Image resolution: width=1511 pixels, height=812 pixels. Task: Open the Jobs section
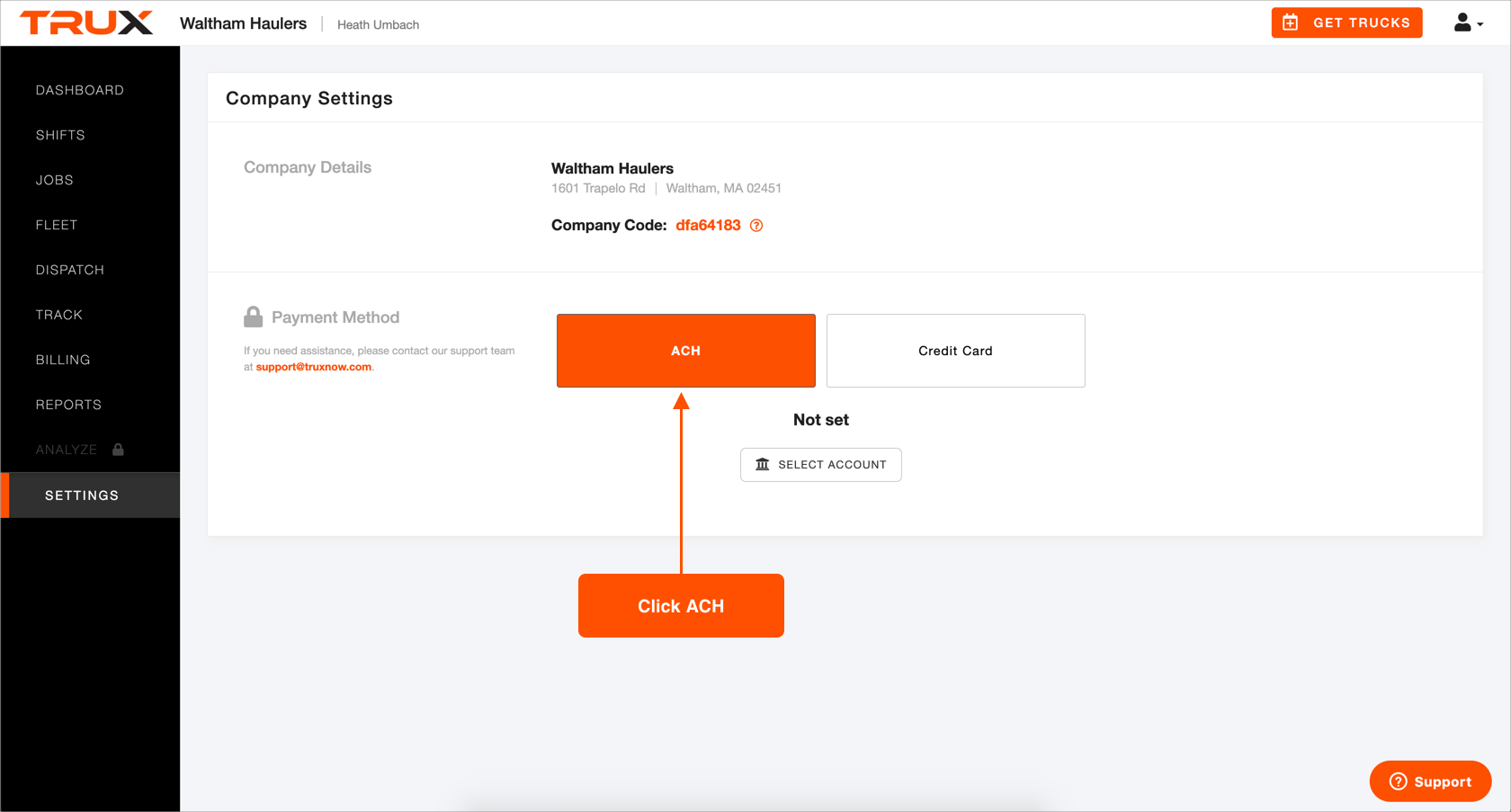(55, 180)
